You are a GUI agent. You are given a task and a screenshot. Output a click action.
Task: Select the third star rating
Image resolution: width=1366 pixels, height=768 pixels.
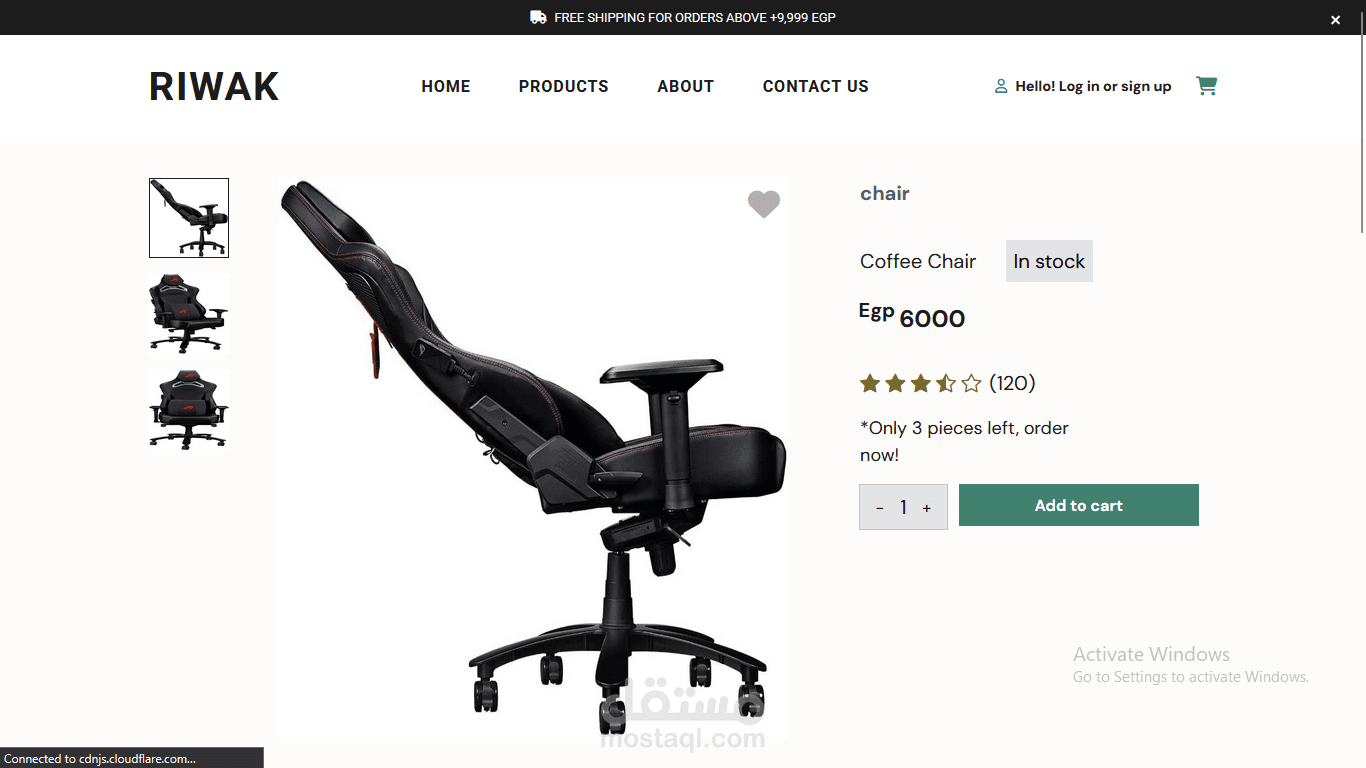click(x=920, y=383)
